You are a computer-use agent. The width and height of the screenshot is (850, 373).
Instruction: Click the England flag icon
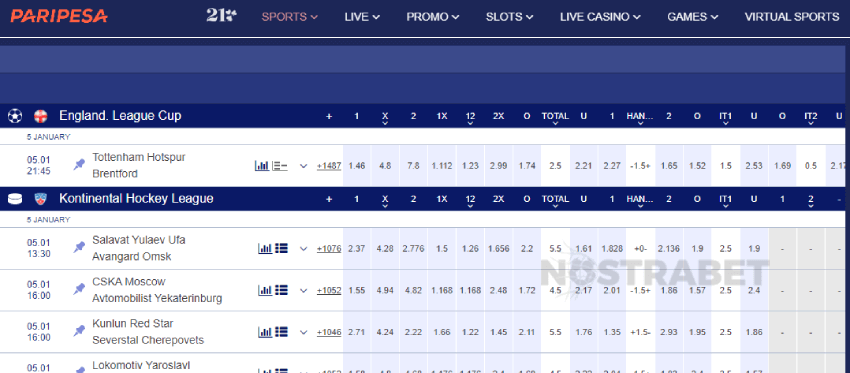41,115
